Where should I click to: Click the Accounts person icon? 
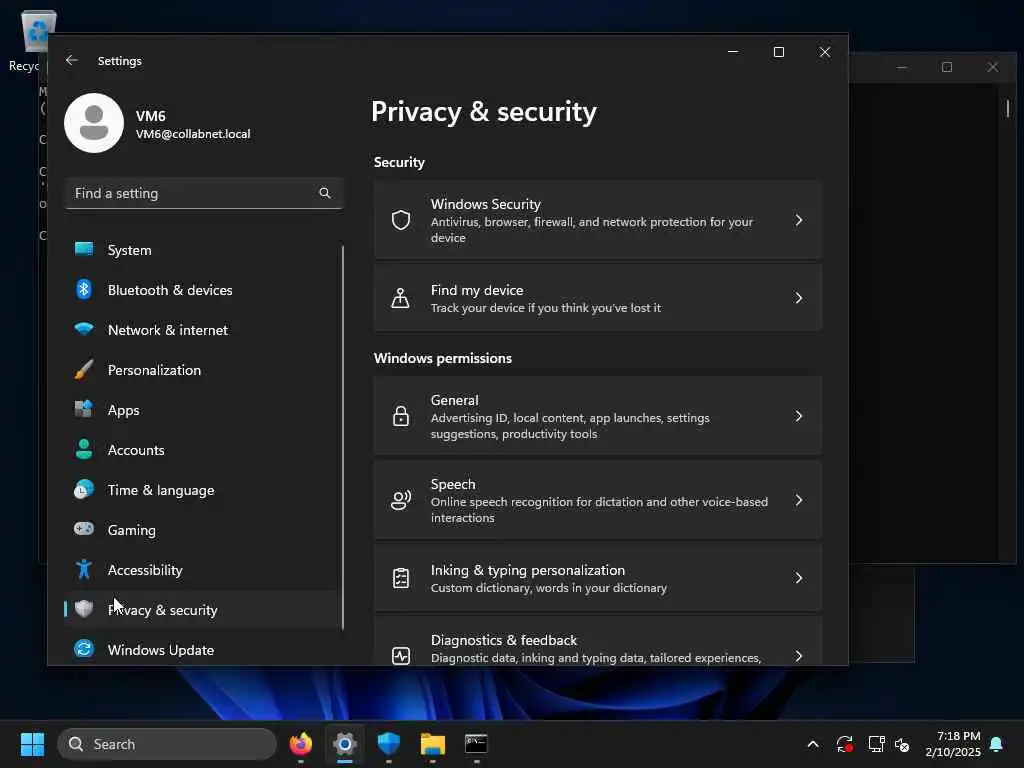click(84, 449)
